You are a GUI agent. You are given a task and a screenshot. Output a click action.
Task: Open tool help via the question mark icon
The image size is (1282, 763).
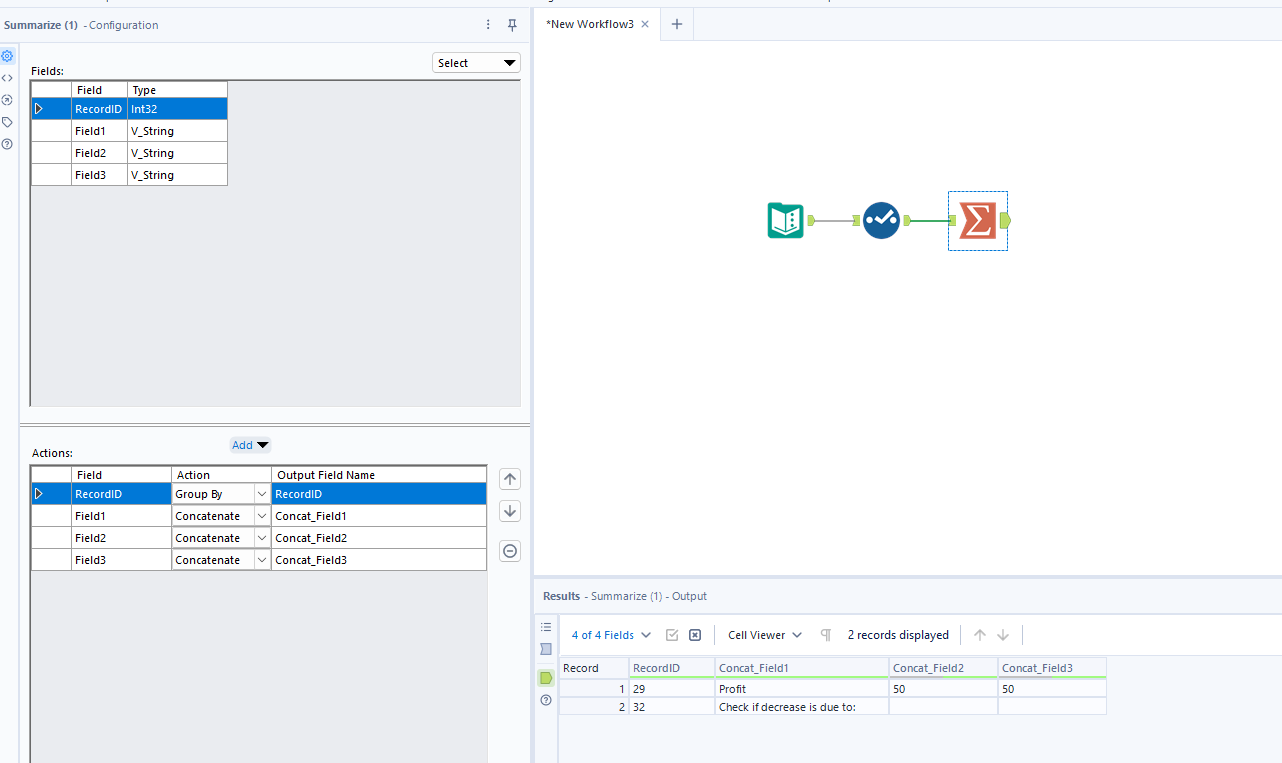tap(7, 143)
